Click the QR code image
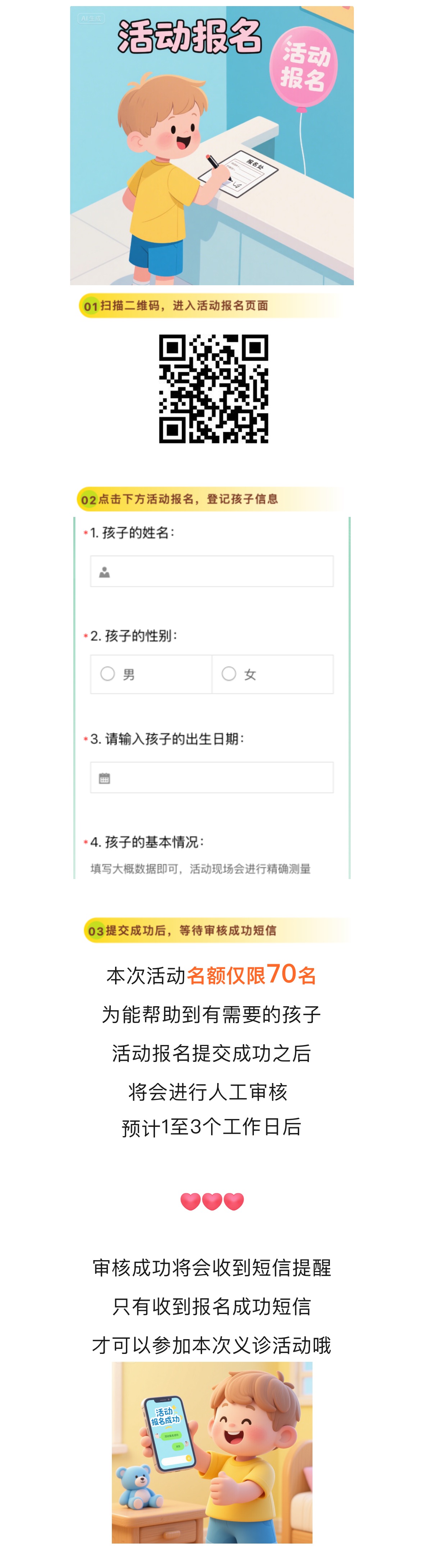Image resolution: width=424 pixels, height=1568 pixels. point(213,388)
